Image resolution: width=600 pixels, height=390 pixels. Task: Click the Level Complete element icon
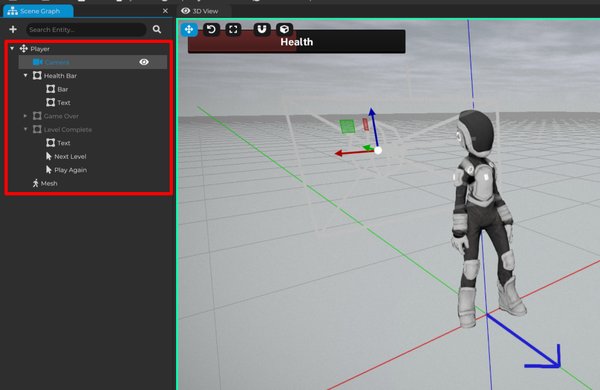(x=37, y=129)
